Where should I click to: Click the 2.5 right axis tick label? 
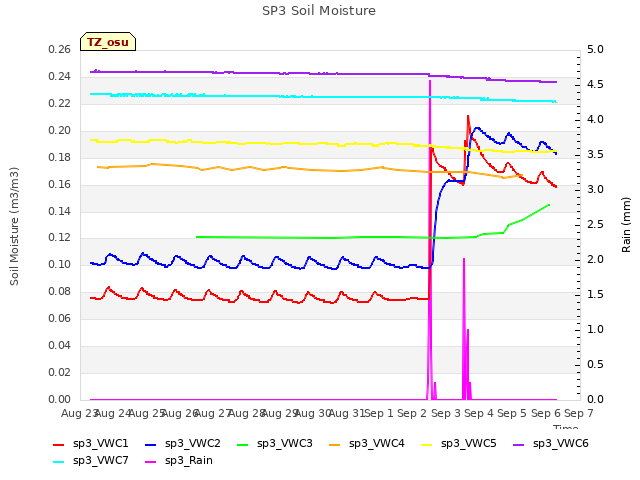tap(596, 224)
